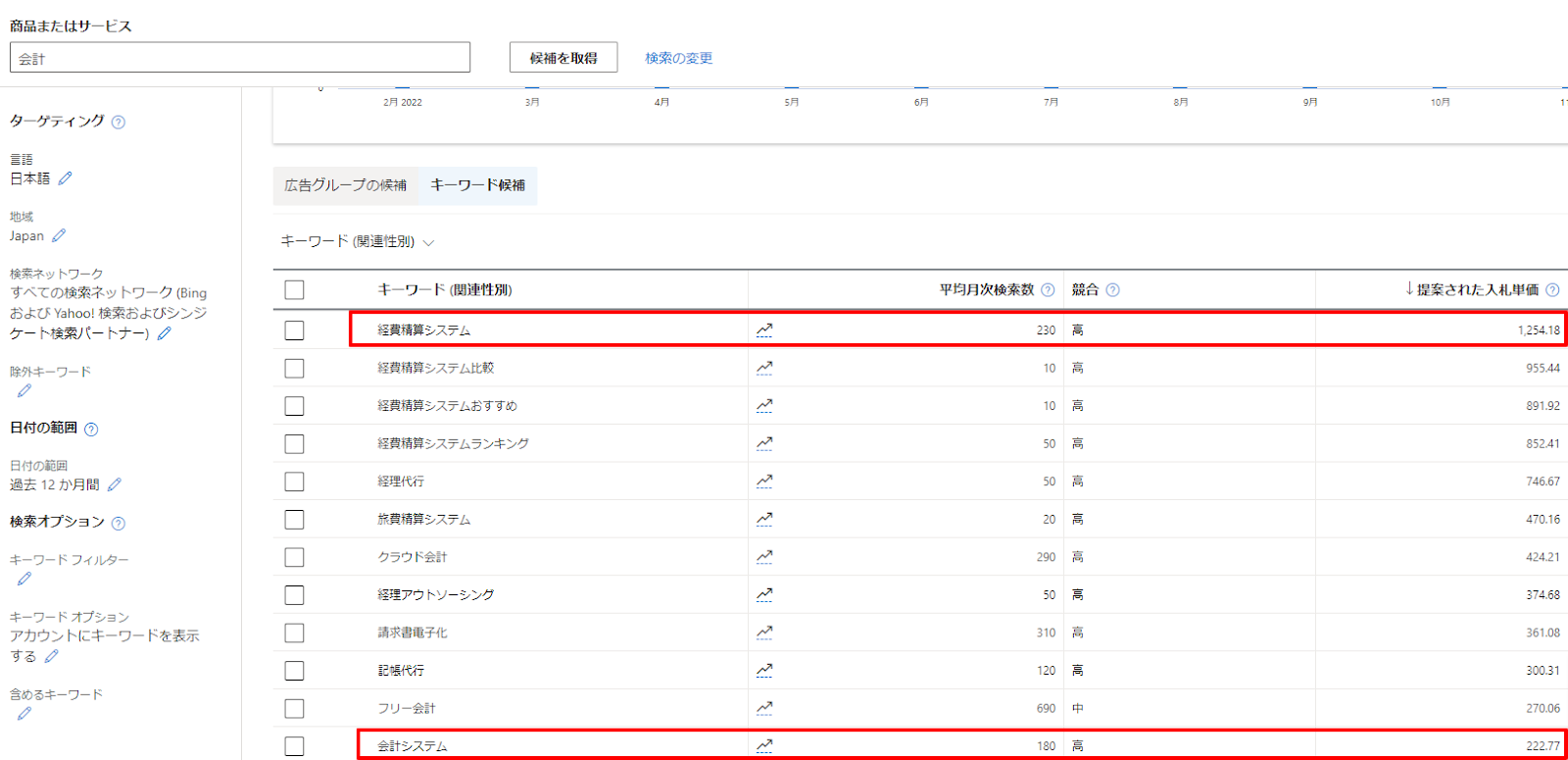Select all keywords with header checkbox
This screenshot has width=1568, height=760.
click(294, 290)
